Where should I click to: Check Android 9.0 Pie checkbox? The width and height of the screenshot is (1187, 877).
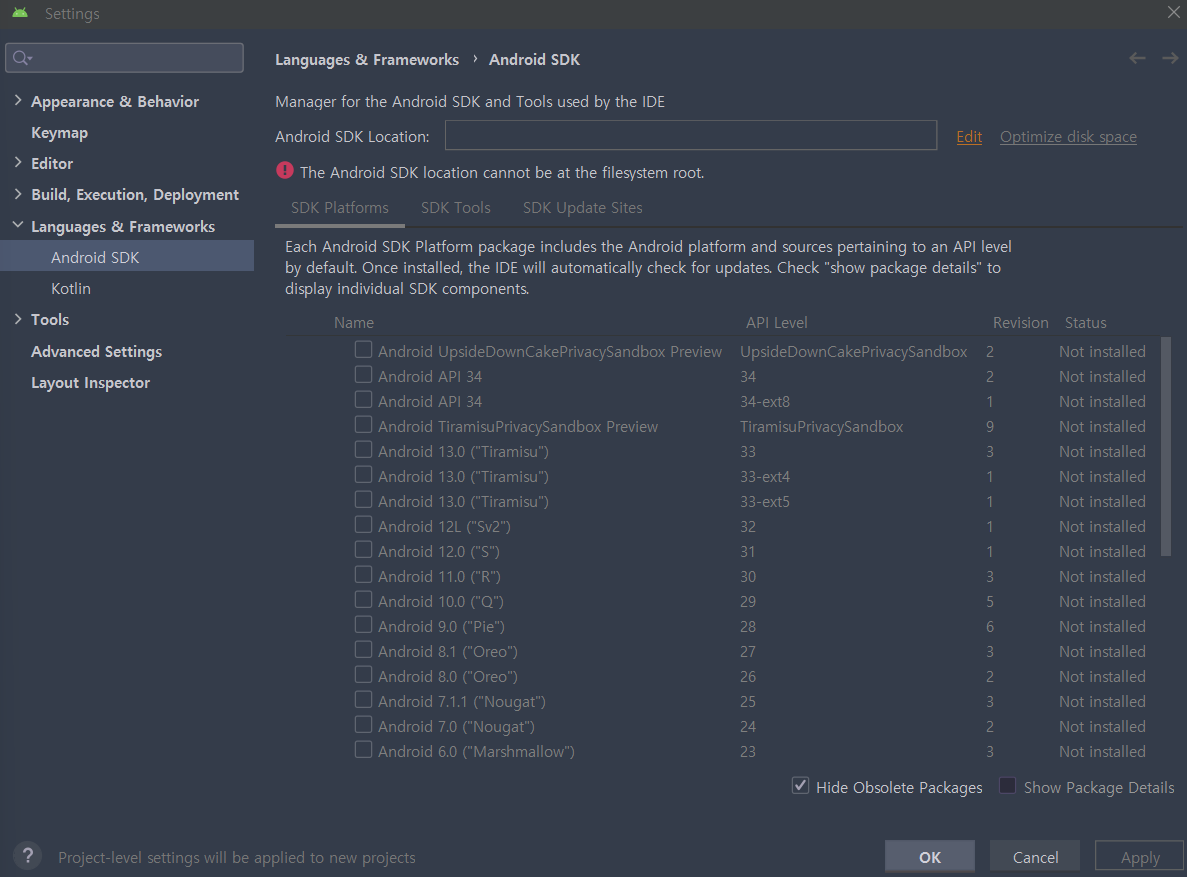coord(363,625)
